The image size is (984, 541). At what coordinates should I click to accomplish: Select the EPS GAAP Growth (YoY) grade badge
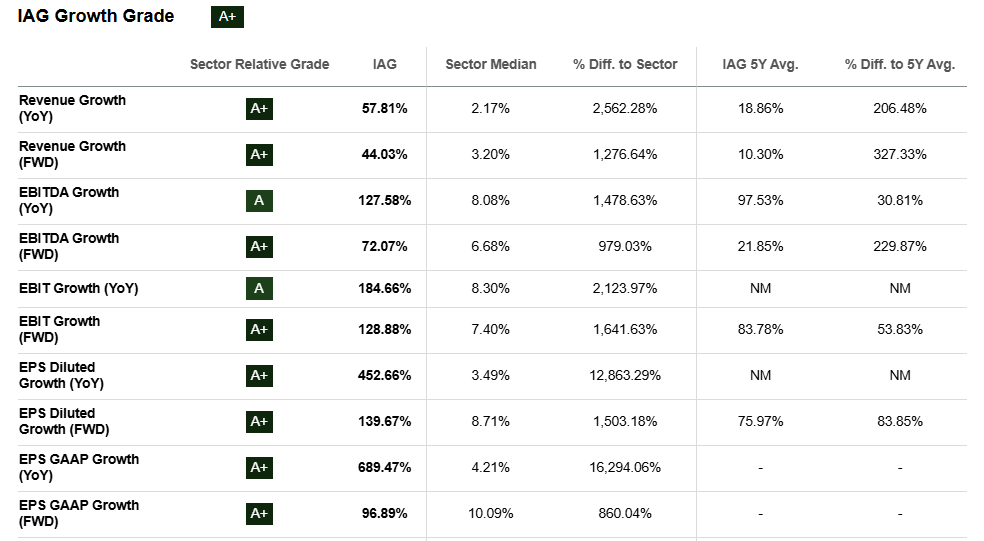point(259,467)
